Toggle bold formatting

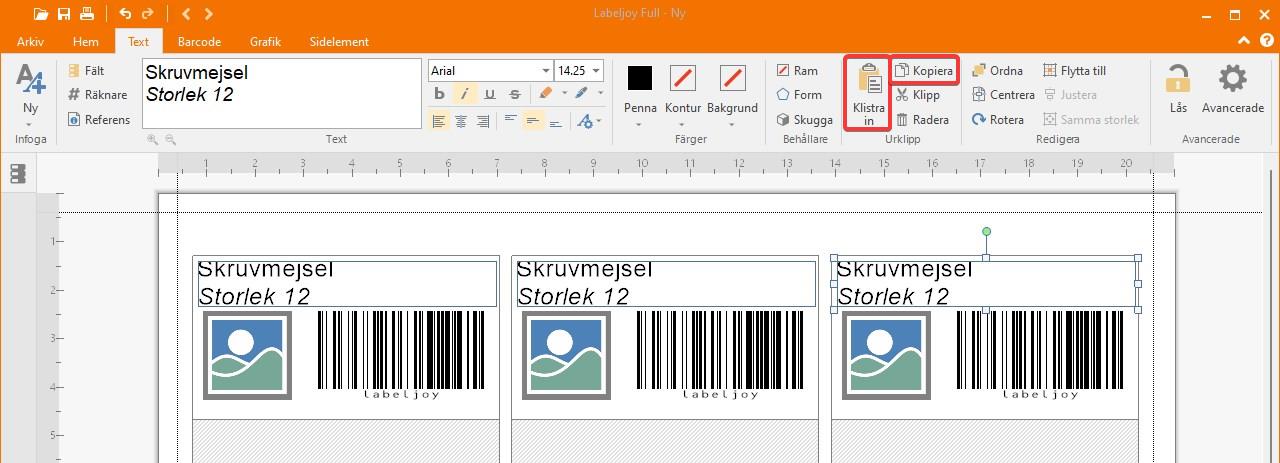439,94
